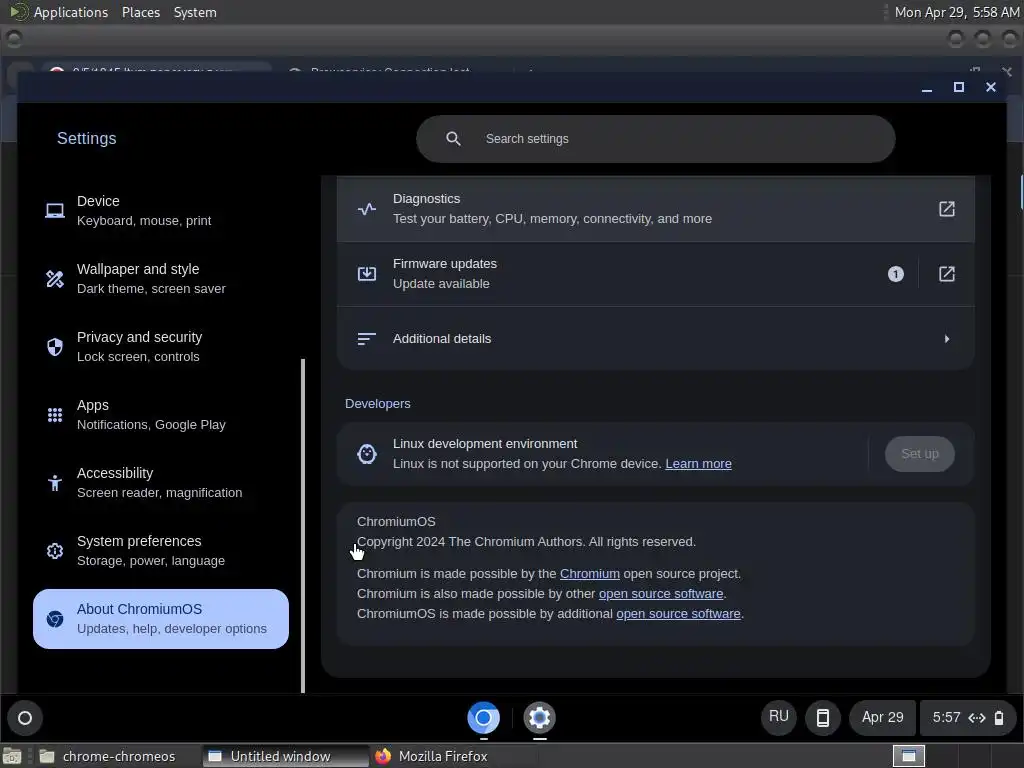Click the Additional details label
Image resolution: width=1024 pixels, height=768 pixels.
442,338
